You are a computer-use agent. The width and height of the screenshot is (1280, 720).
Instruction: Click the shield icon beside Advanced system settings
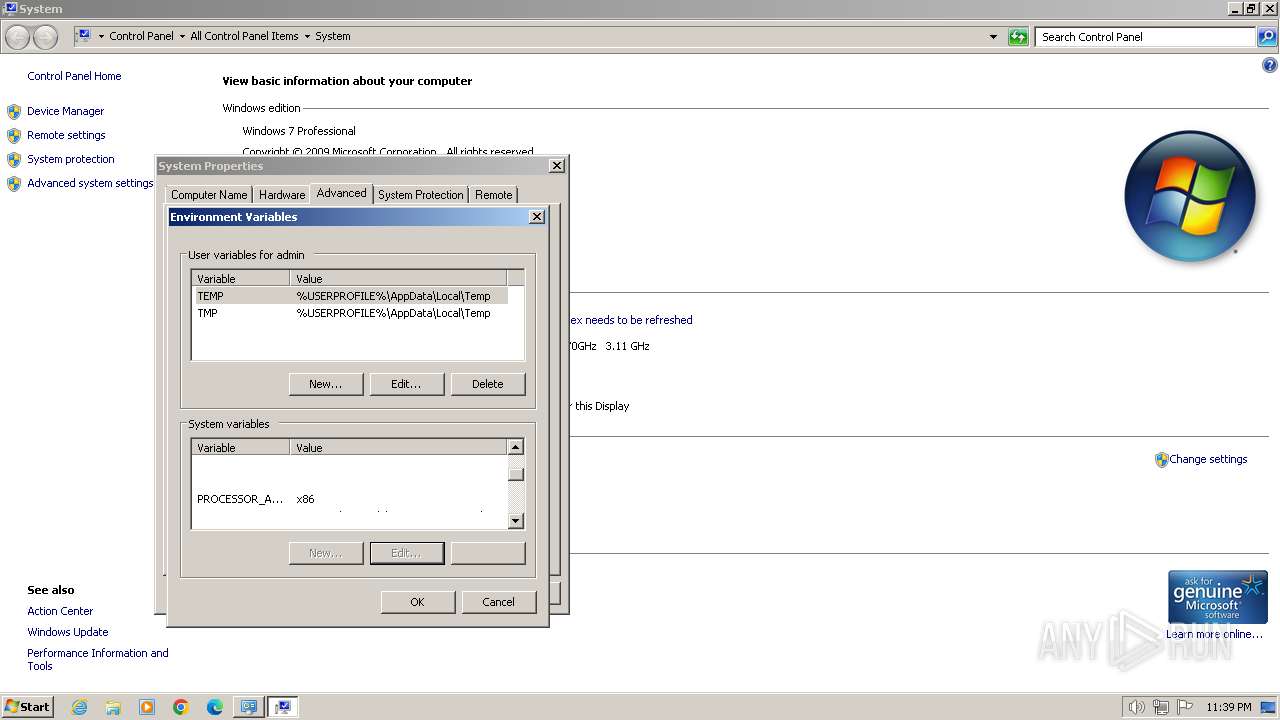(14, 183)
